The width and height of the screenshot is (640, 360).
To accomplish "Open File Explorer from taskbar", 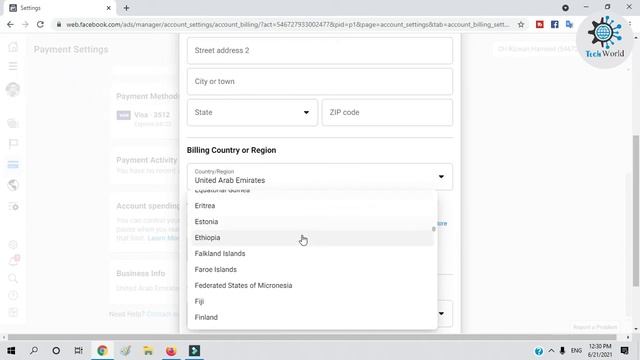I will [148, 351].
